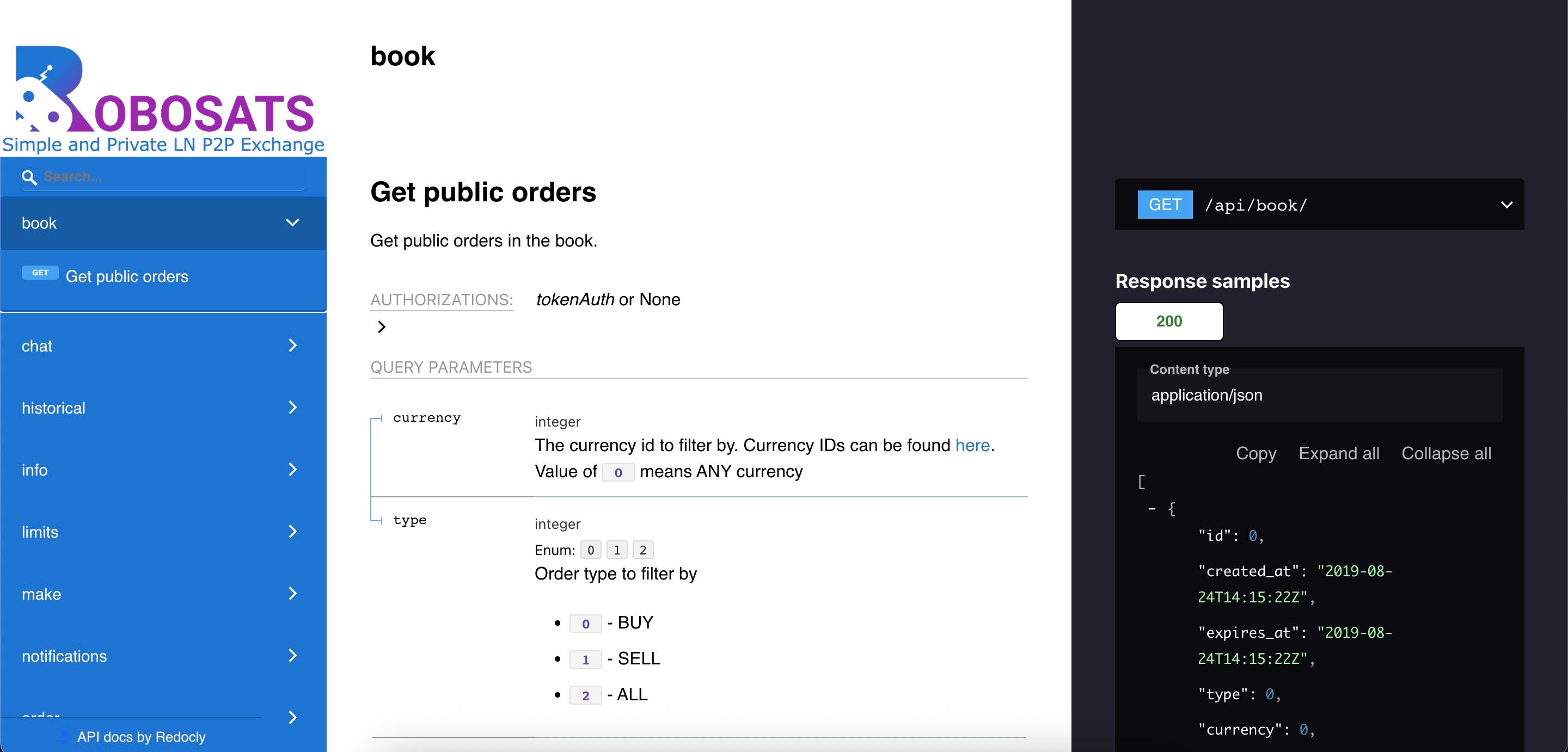Expand the make section arrow
This screenshot has height=752, width=1568.
pos(292,594)
